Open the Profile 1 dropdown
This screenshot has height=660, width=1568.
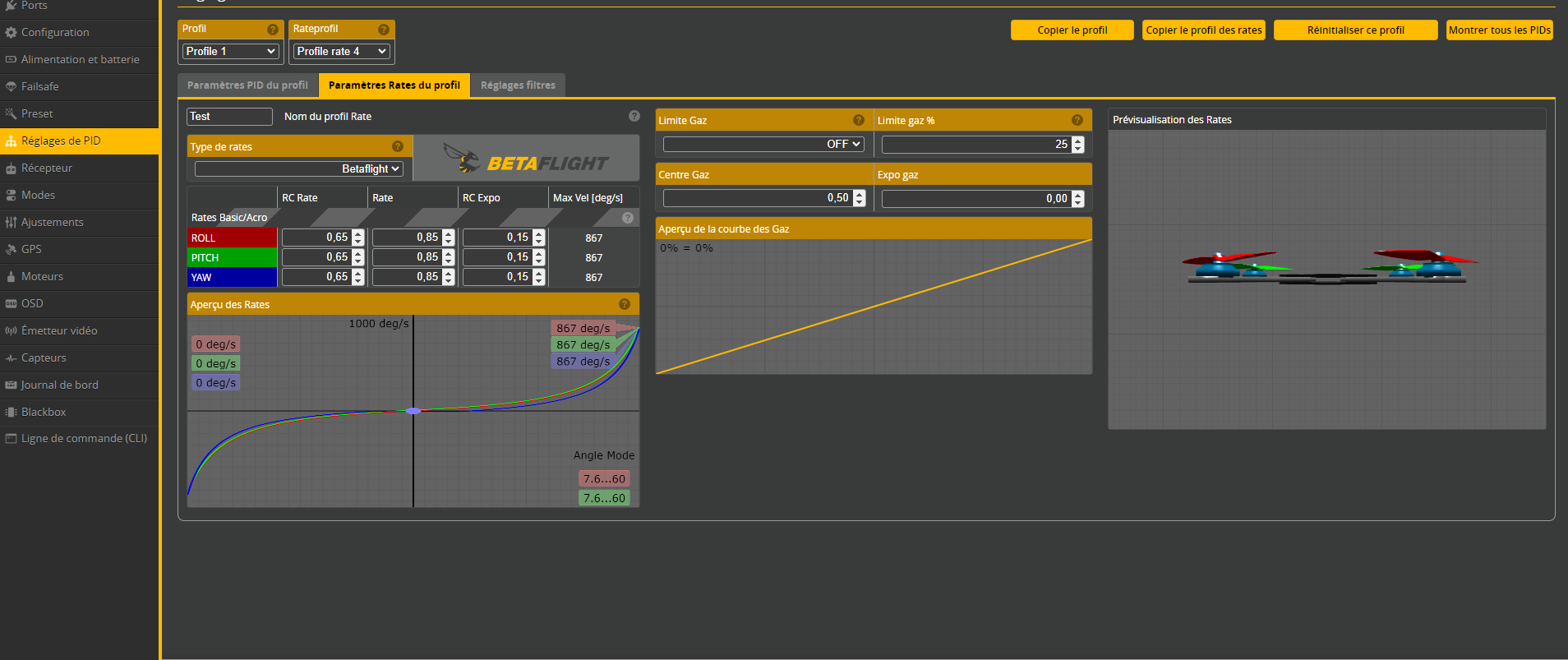(230, 51)
